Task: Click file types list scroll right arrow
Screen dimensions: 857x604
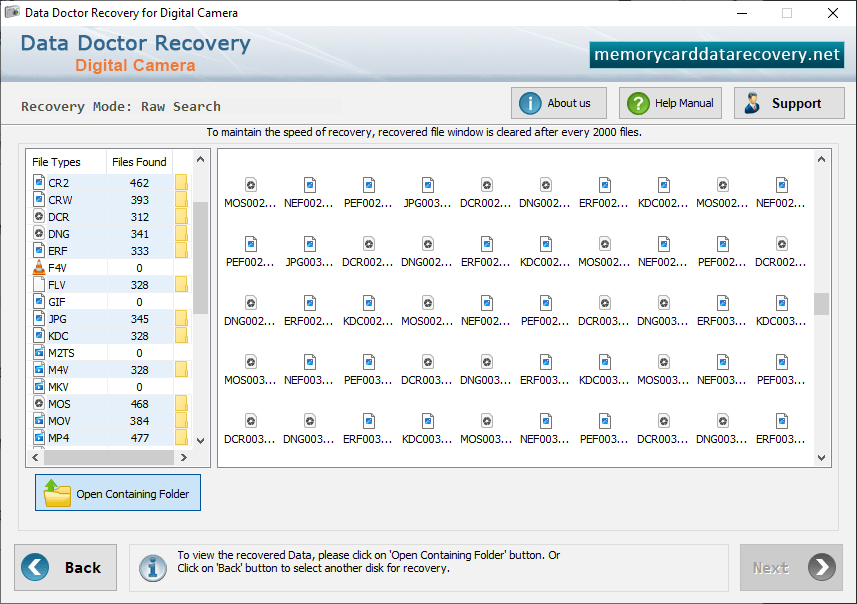Action: (184, 458)
